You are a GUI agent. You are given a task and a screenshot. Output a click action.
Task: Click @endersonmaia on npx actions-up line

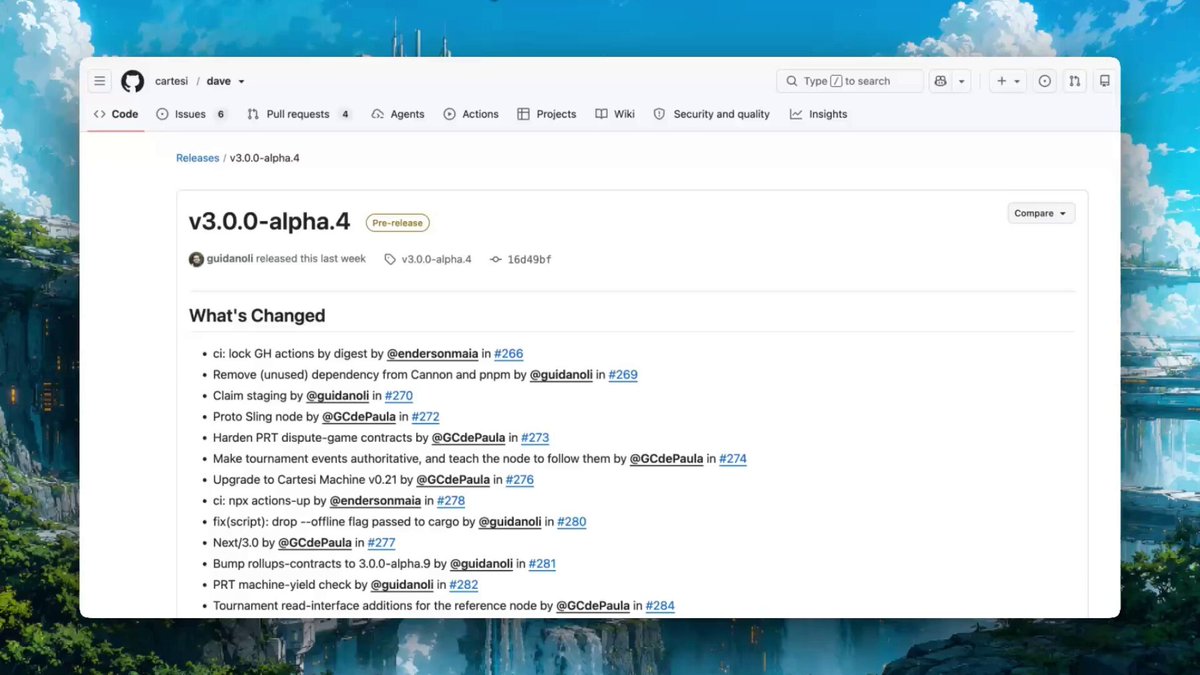[375, 501]
